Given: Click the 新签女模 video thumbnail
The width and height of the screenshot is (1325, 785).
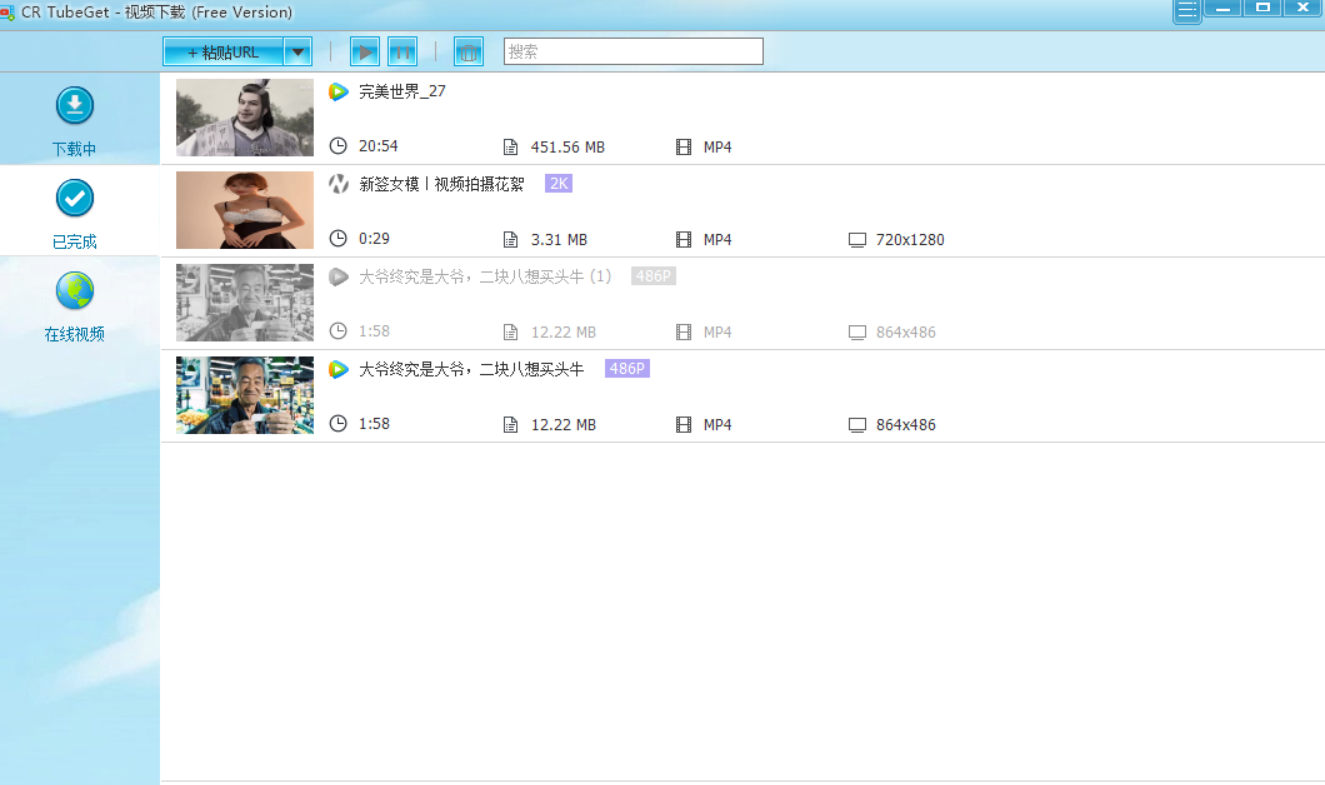Looking at the screenshot, I should pyautogui.click(x=245, y=210).
